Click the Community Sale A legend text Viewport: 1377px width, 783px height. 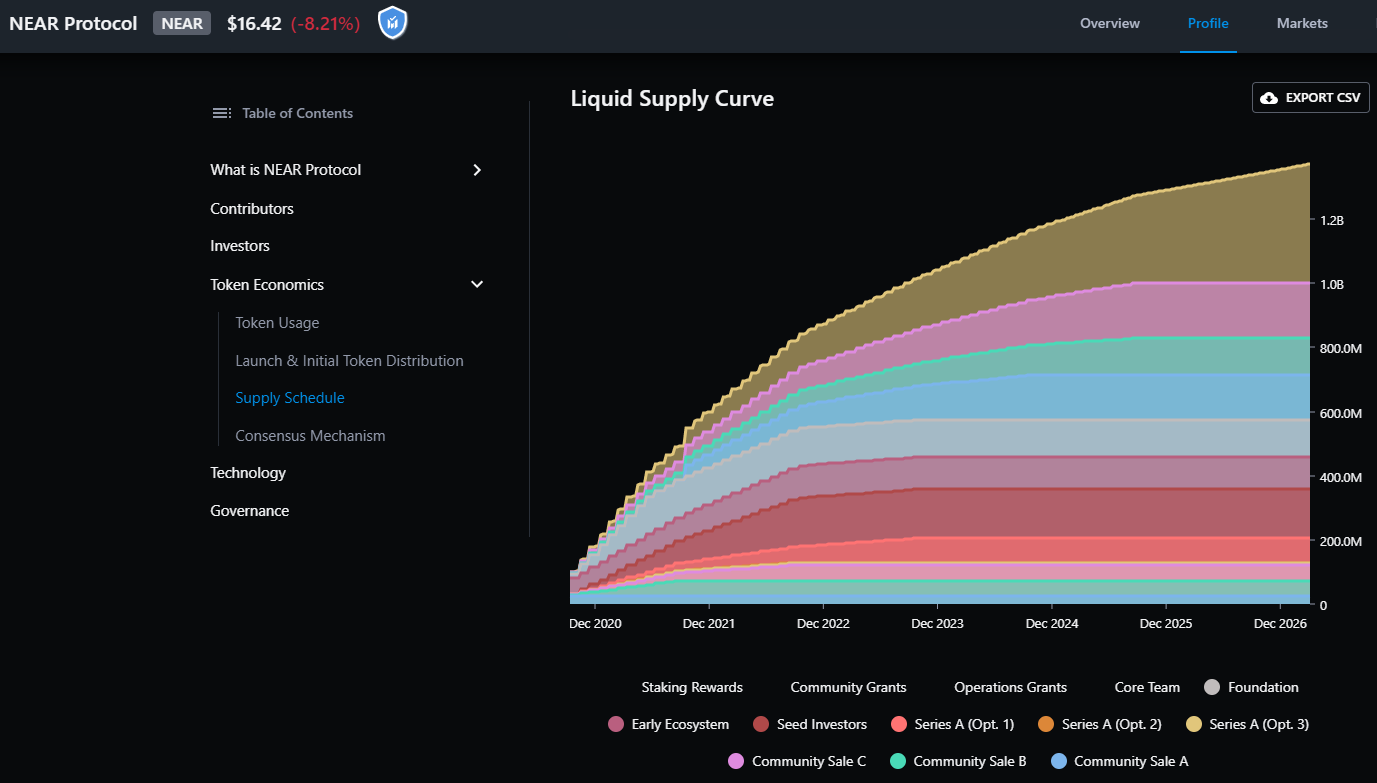(x=1131, y=761)
